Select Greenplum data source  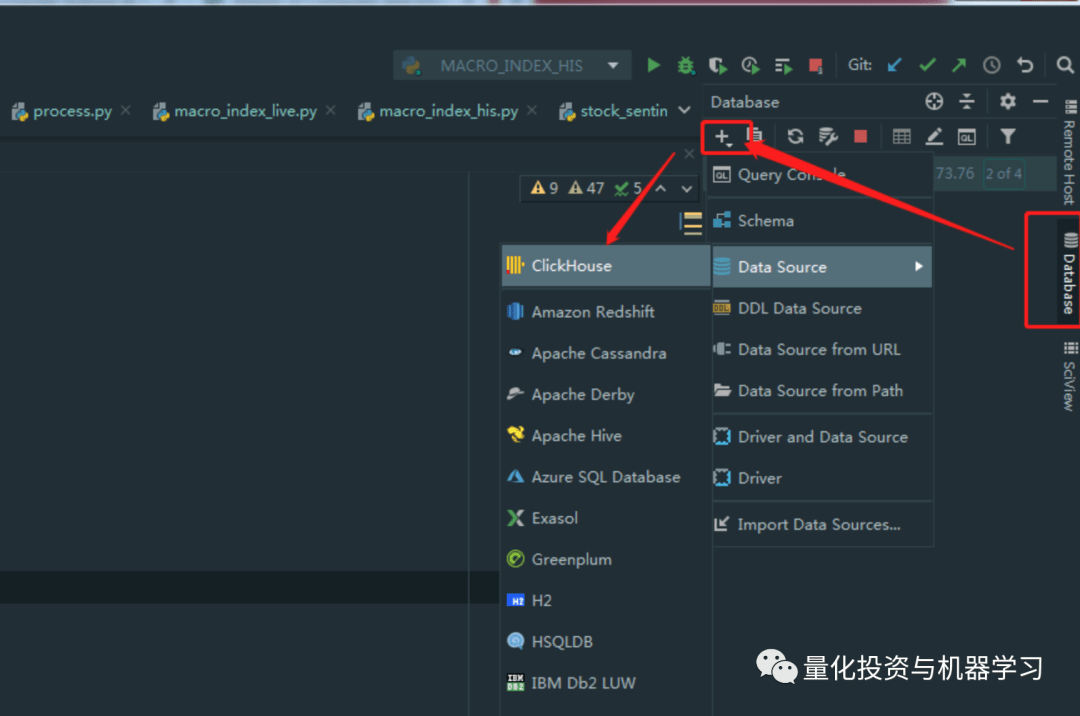click(x=606, y=560)
